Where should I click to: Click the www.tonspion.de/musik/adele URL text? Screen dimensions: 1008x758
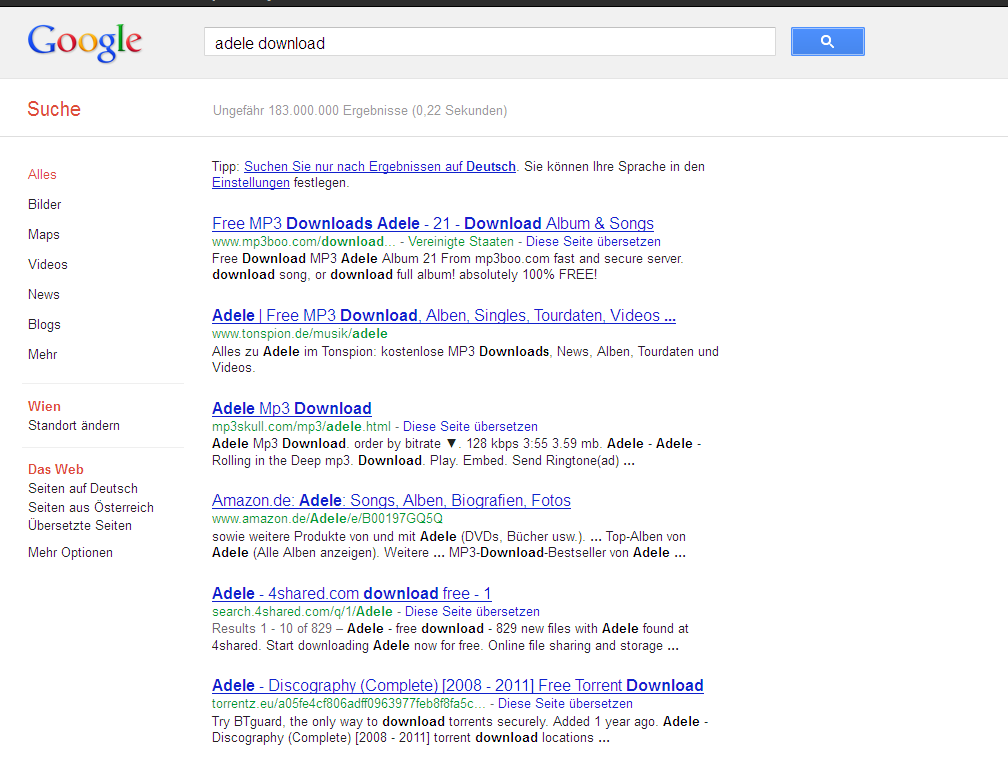tap(300, 334)
